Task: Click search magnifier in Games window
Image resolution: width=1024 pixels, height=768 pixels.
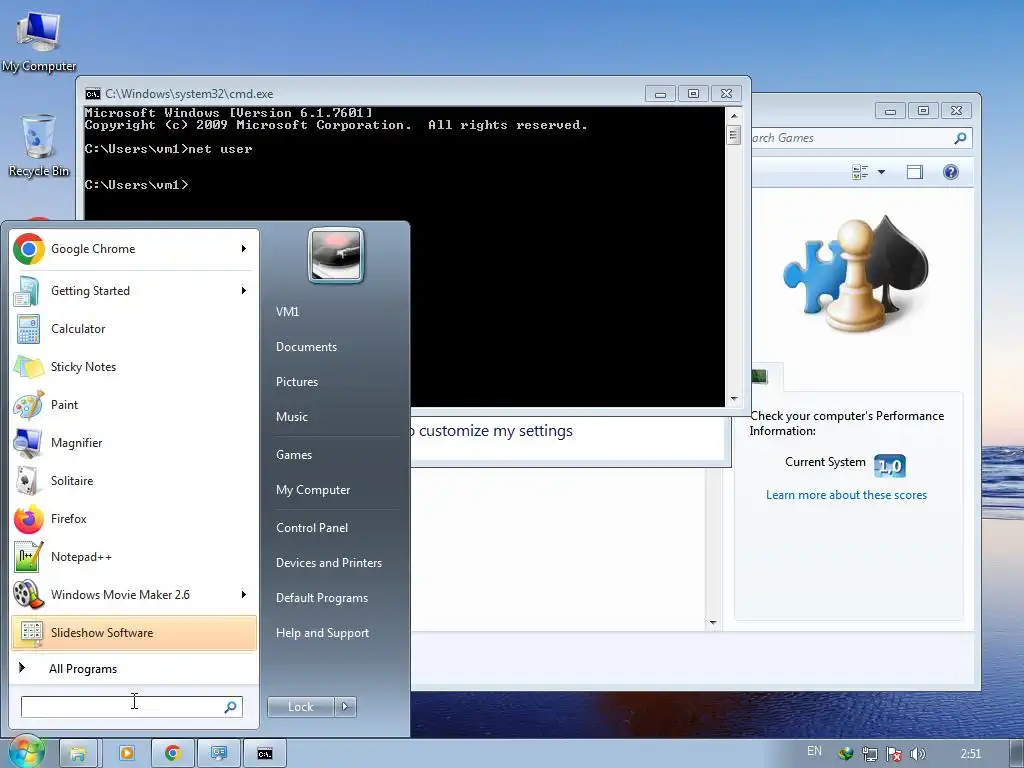Action: click(960, 138)
